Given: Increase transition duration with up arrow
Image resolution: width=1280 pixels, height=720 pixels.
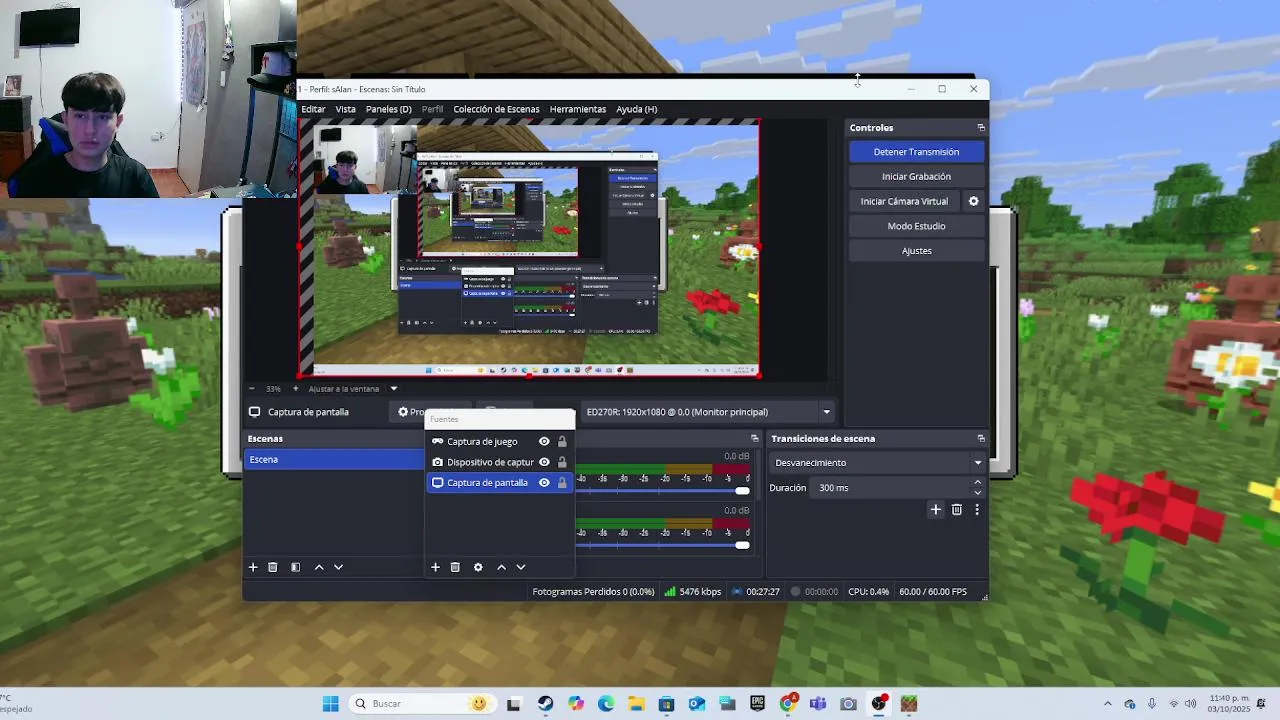Looking at the screenshot, I should coord(977,483).
